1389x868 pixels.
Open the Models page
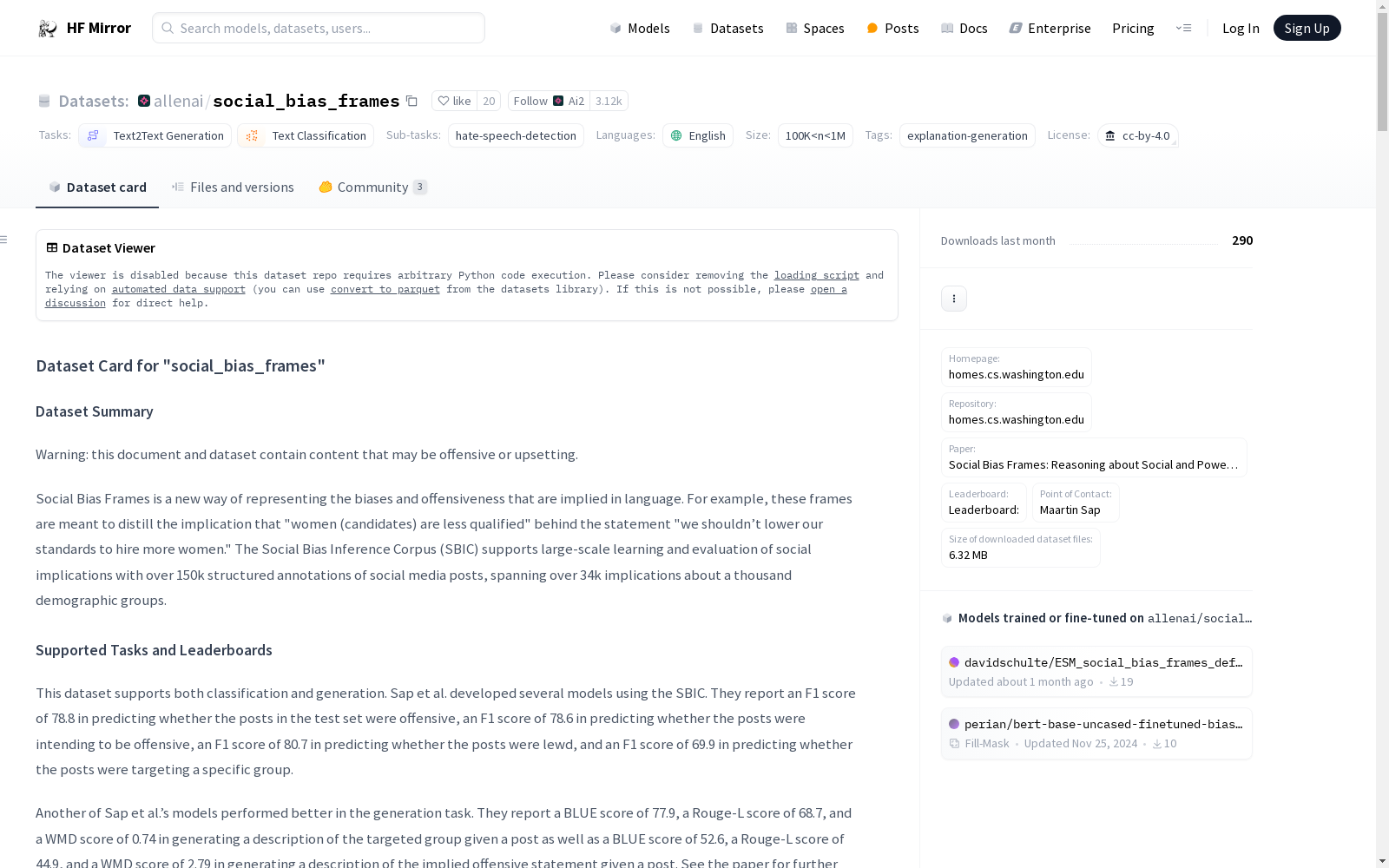(640, 29)
